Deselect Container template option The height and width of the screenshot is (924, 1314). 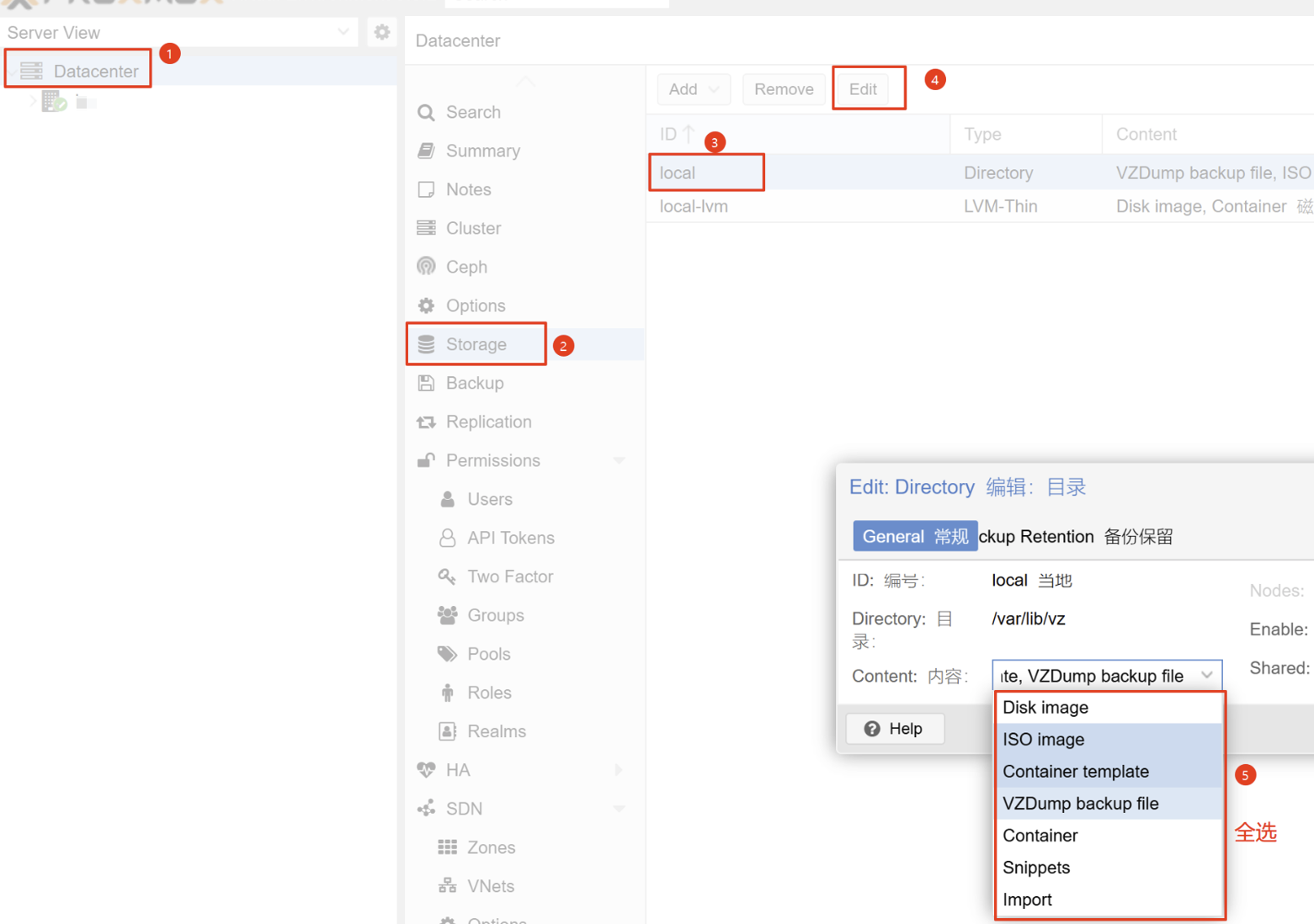(x=1109, y=772)
